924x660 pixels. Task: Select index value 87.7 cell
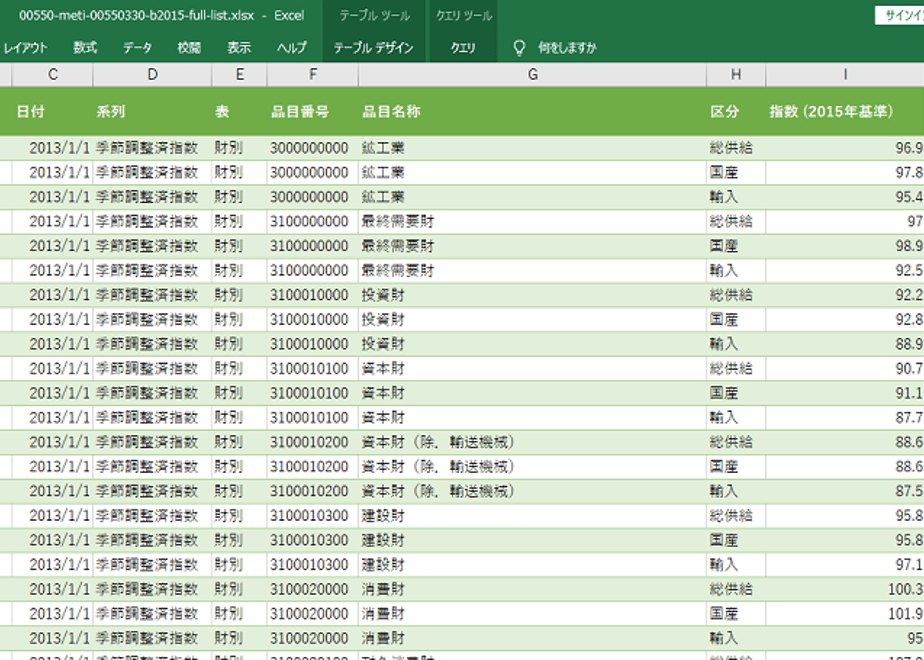pos(845,418)
